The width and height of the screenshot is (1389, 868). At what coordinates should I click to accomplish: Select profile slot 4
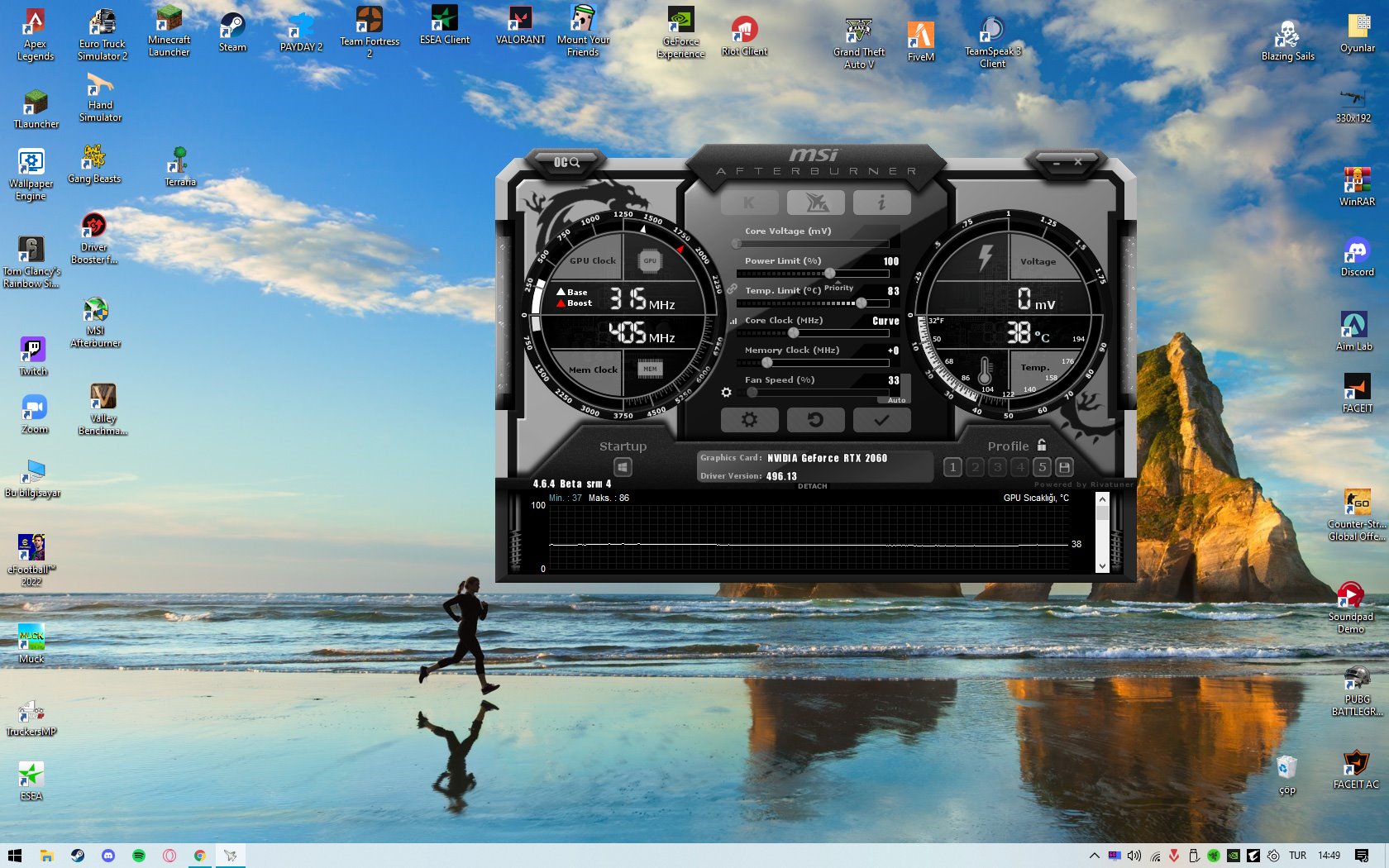pos(1019,467)
